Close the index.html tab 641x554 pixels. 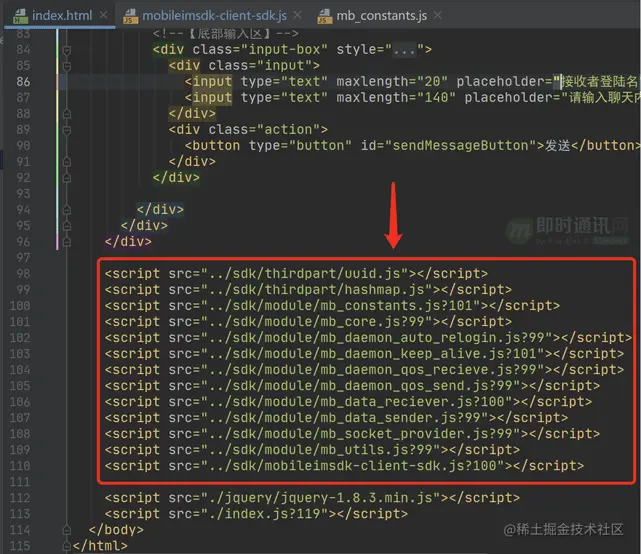[x=104, y=15]
